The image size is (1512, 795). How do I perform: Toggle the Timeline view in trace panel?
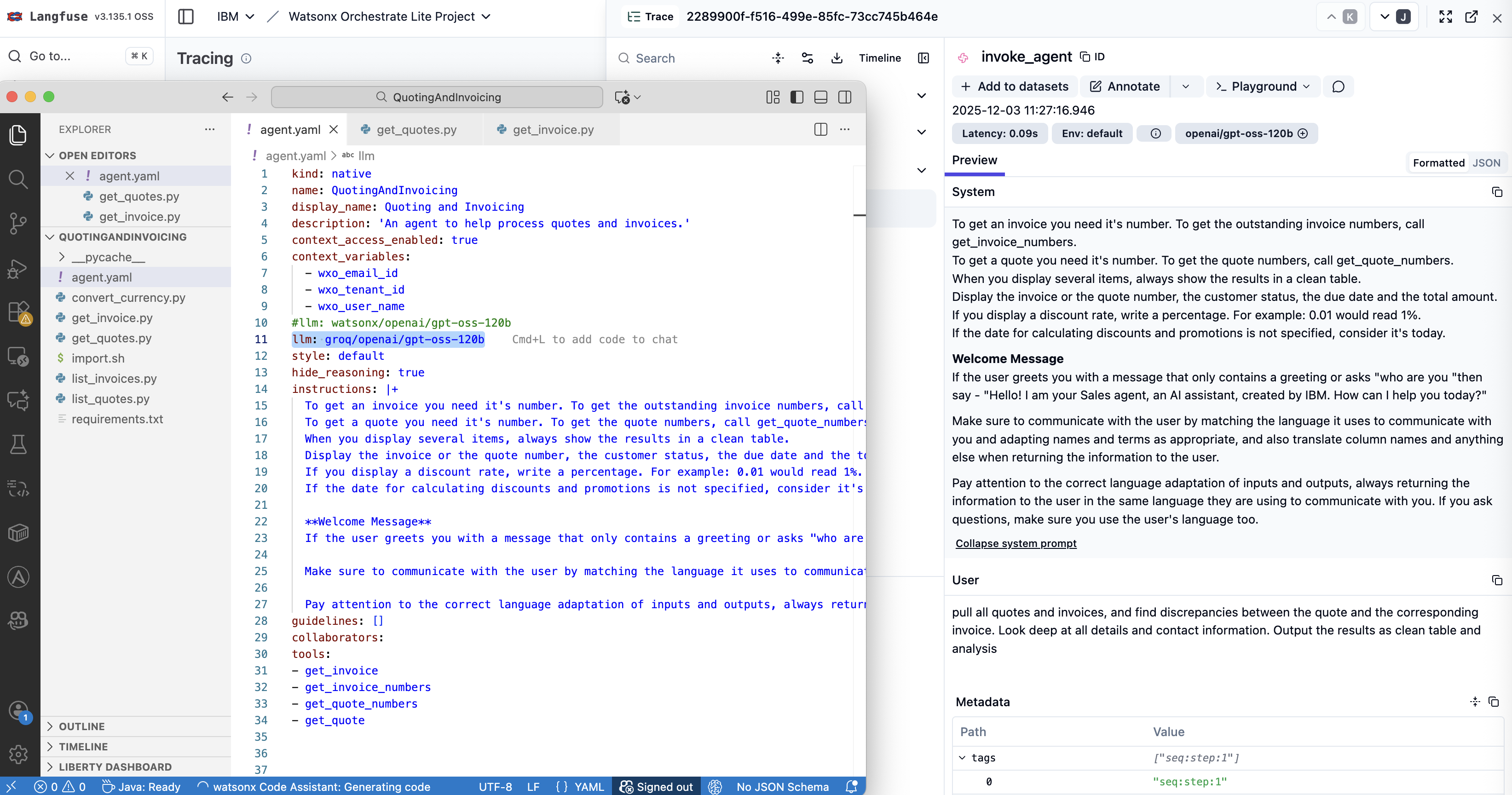pyautogui.click(x=879, y=58)
